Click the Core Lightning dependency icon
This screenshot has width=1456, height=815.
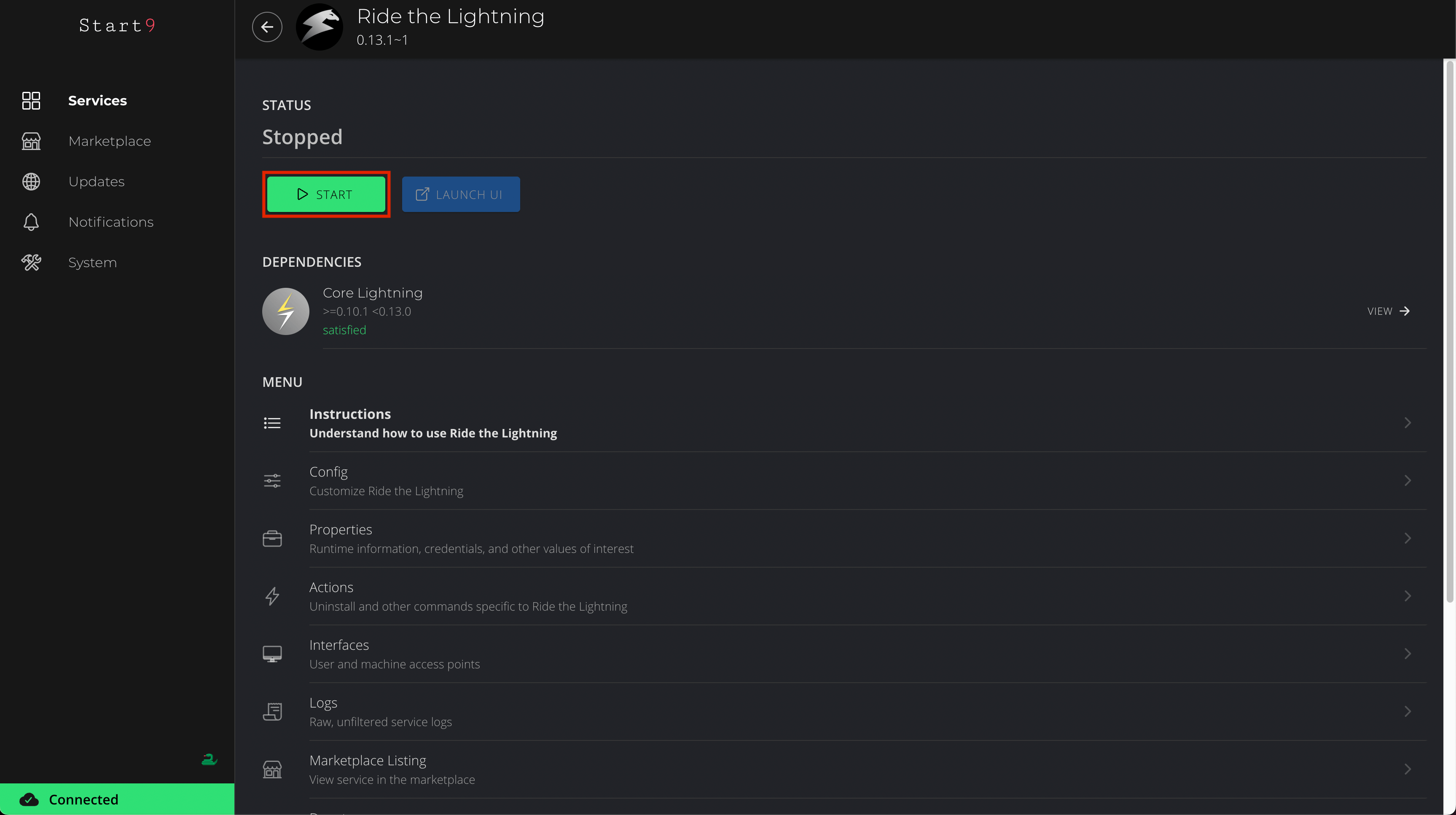[285, 311]
